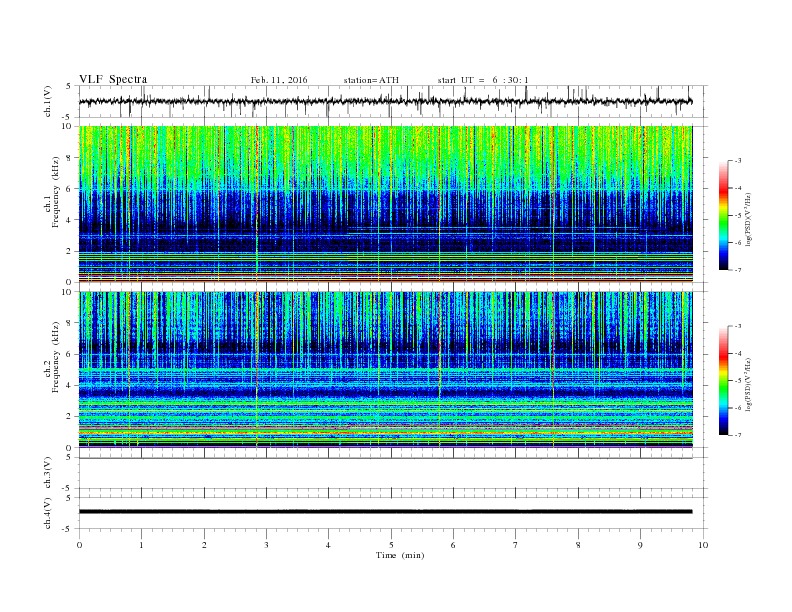This screenshot has width=792, height=612.
Task: Click the "Time (min)" x-axis label
Action: 400,555
